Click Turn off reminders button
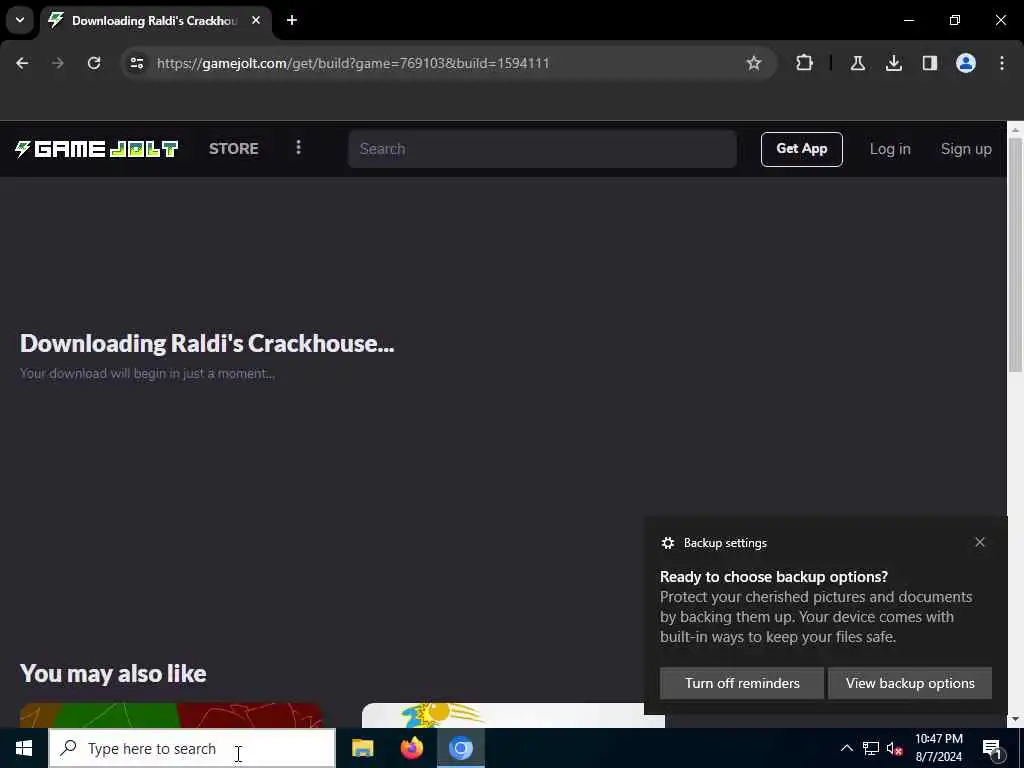The height and width of the screenshot is (768, 1024). click(x=742, y=683)
